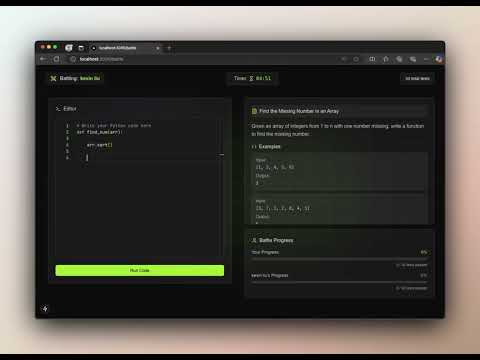The image size is (480, 360).
Task: Click the Run Code button
Action: (140, 270)
